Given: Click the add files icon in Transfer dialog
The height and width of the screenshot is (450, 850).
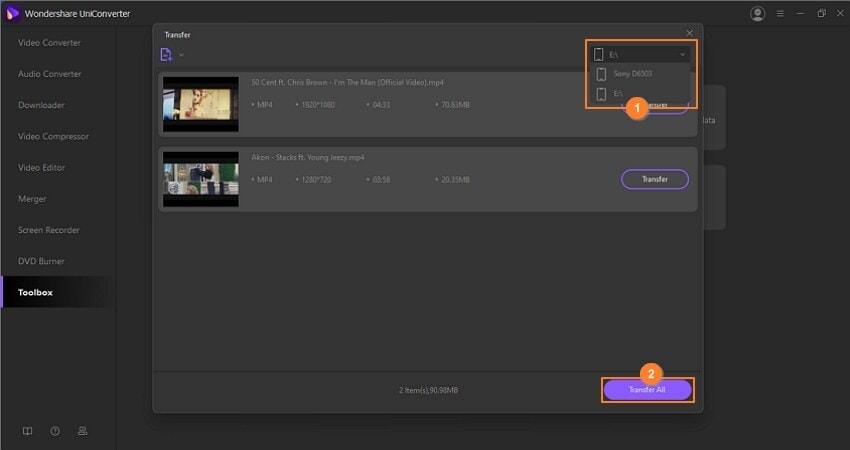Looking at the screenshot, I should pyautogui.click(x=166, y=54).
